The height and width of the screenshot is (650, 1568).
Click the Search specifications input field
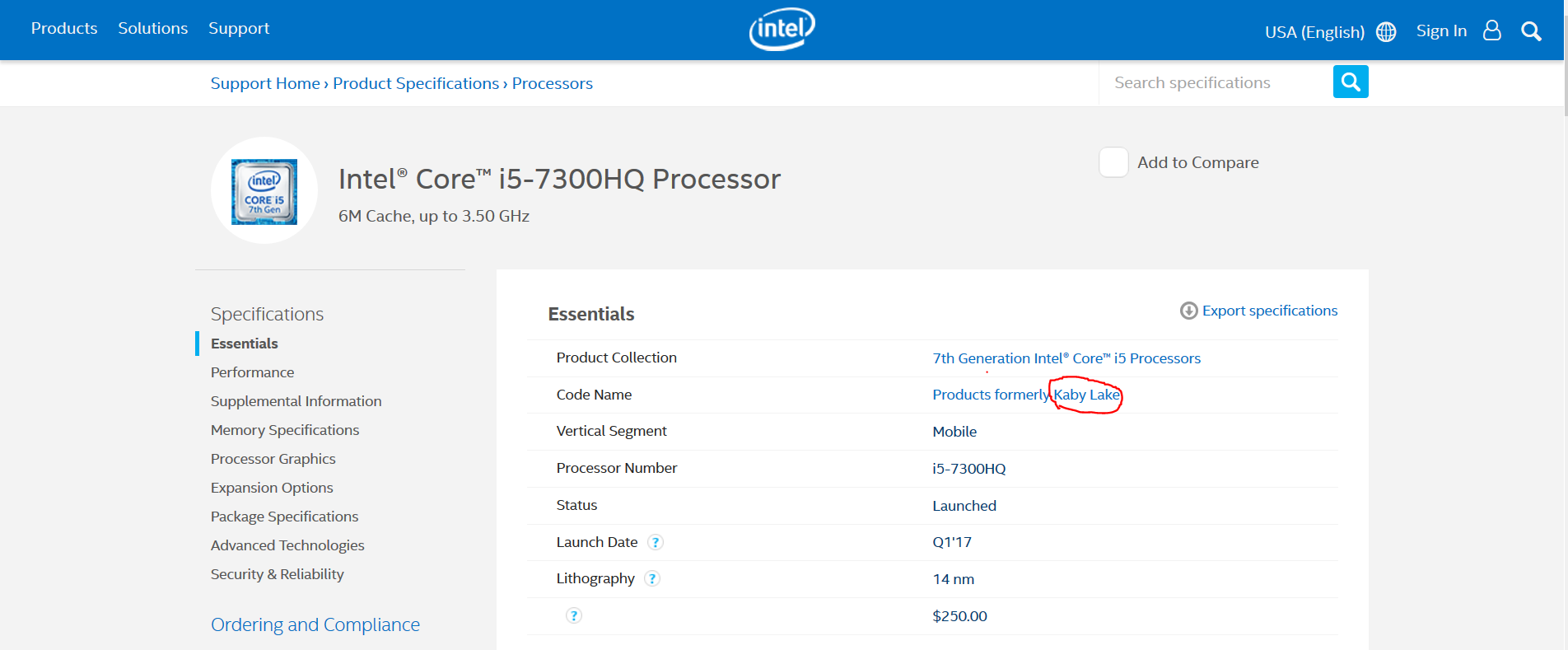[1216, 82]
